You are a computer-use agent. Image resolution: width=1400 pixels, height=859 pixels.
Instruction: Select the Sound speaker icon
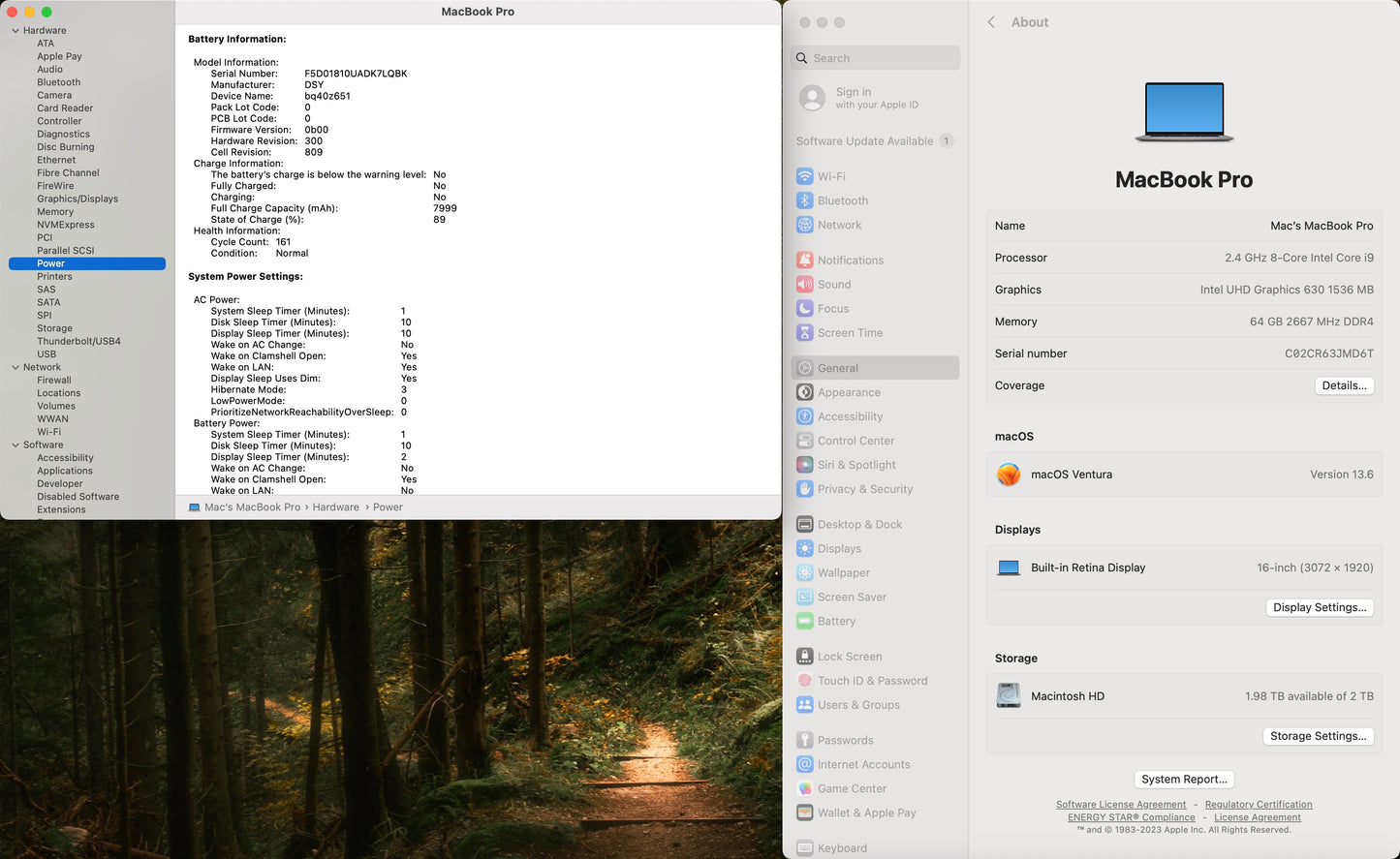tap(804, 284)
